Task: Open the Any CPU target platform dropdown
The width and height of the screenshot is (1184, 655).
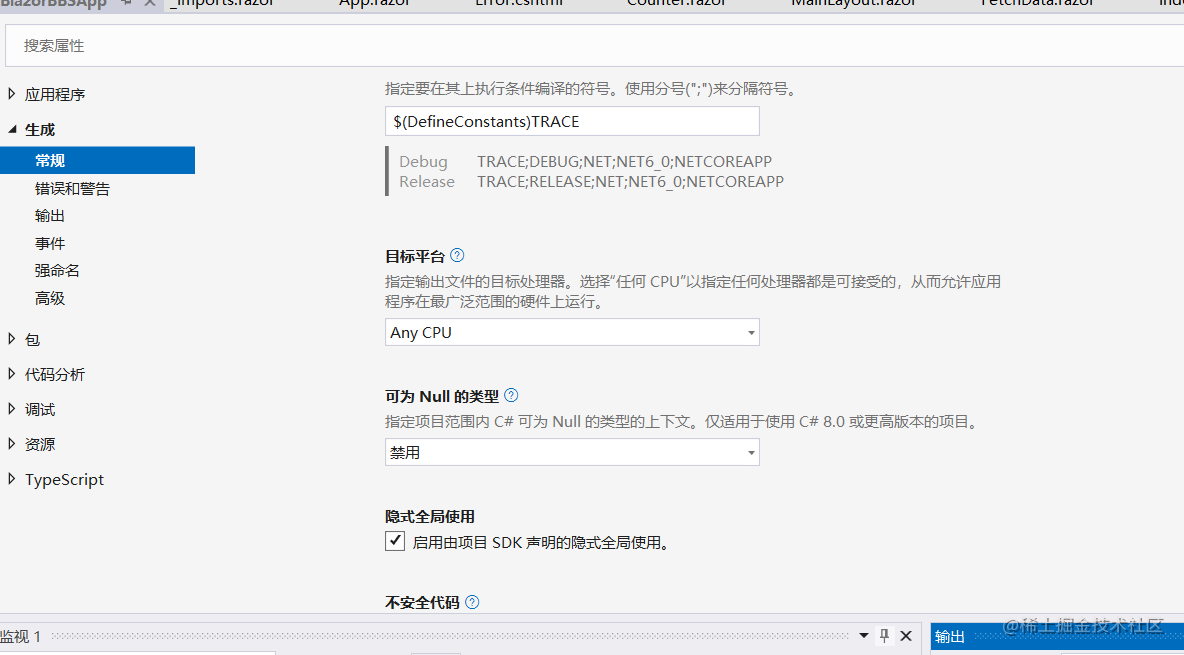Action: click(x=750, y=332)
